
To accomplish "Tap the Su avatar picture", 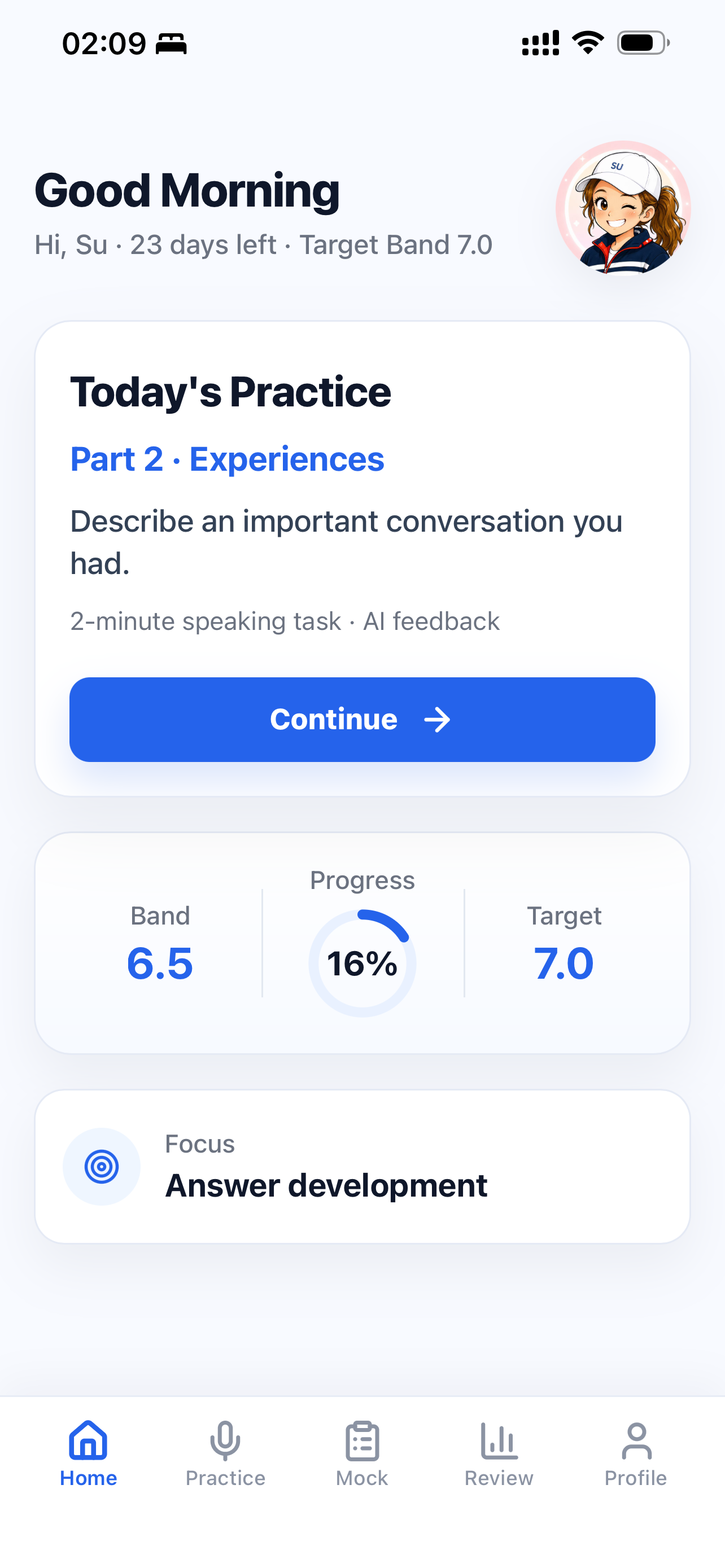I will click(623, 208).
